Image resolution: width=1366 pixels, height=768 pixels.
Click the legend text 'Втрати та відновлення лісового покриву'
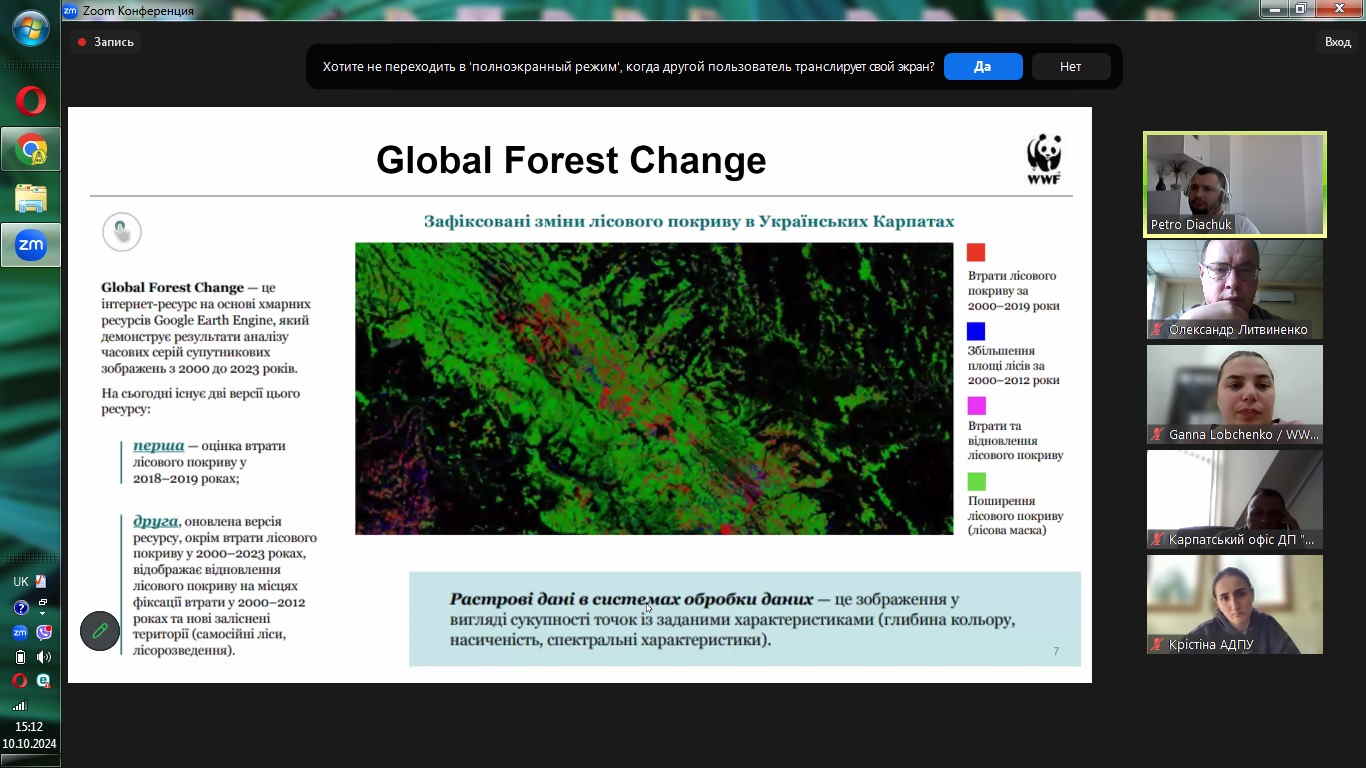[1015, 441]
